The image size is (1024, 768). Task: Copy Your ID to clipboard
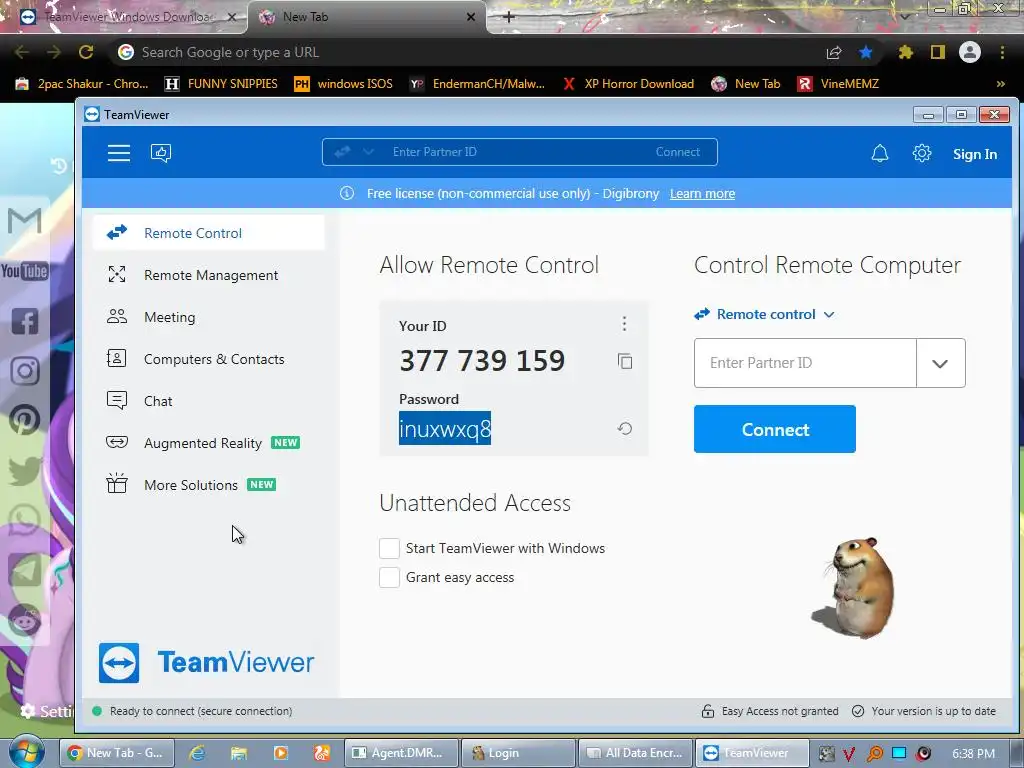(x=625, y=361)
